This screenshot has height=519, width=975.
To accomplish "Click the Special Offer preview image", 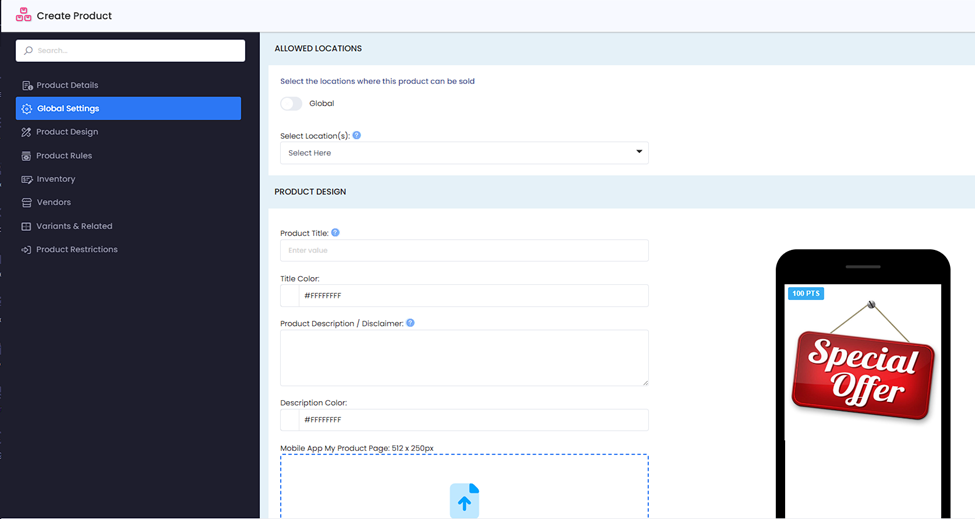I will click(863, 362).
